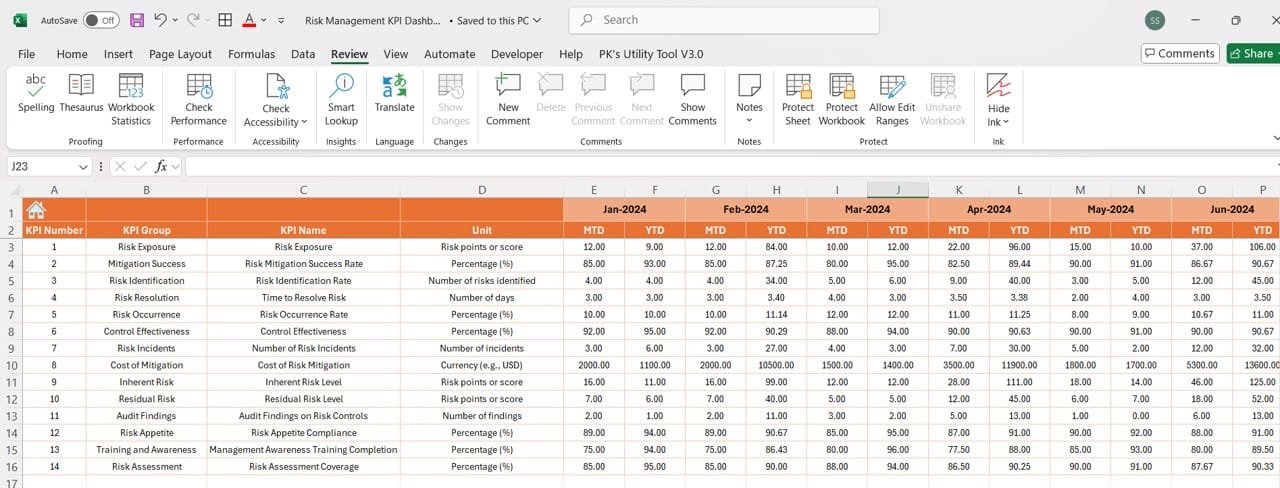Expand the font color dropdown arrow
The height and width of the screenshot is (488, 1280).
(x=263, y=20)
